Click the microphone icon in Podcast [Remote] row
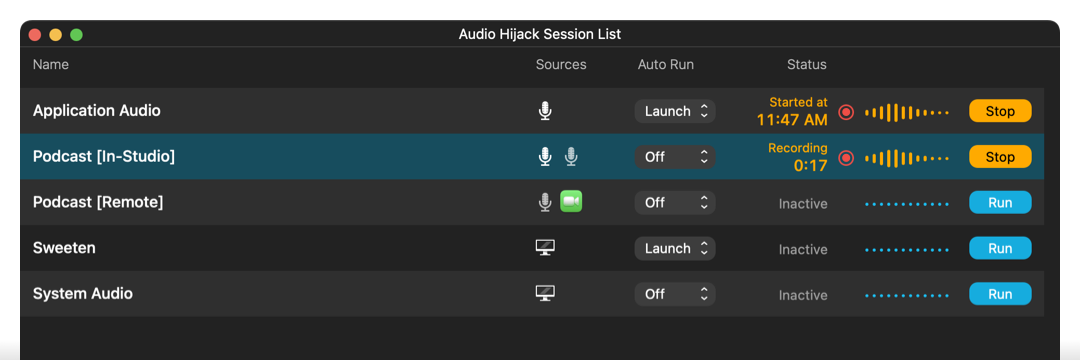 pos(545,202)
